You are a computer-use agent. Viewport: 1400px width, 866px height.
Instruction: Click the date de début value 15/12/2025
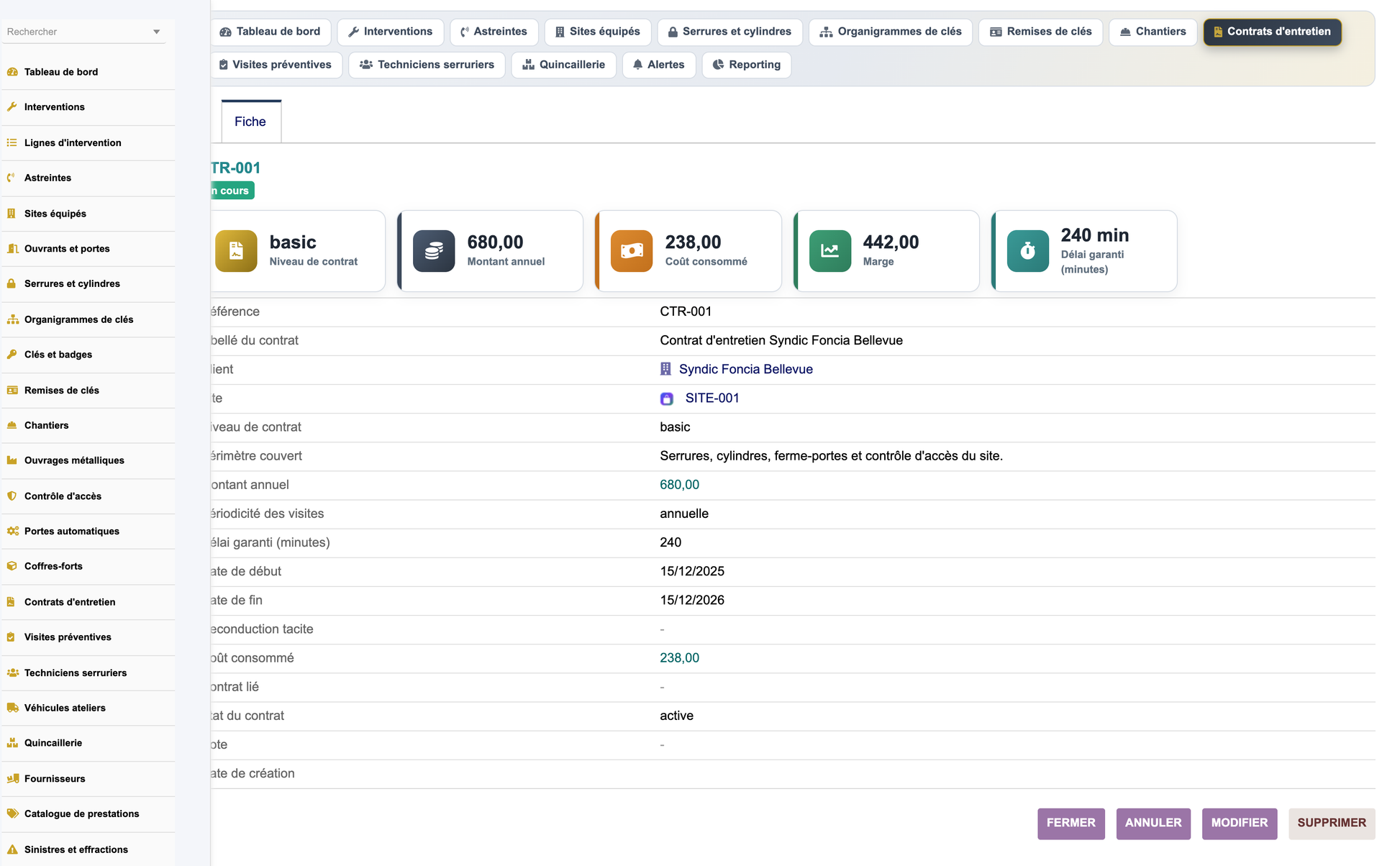tap(692, 572)
